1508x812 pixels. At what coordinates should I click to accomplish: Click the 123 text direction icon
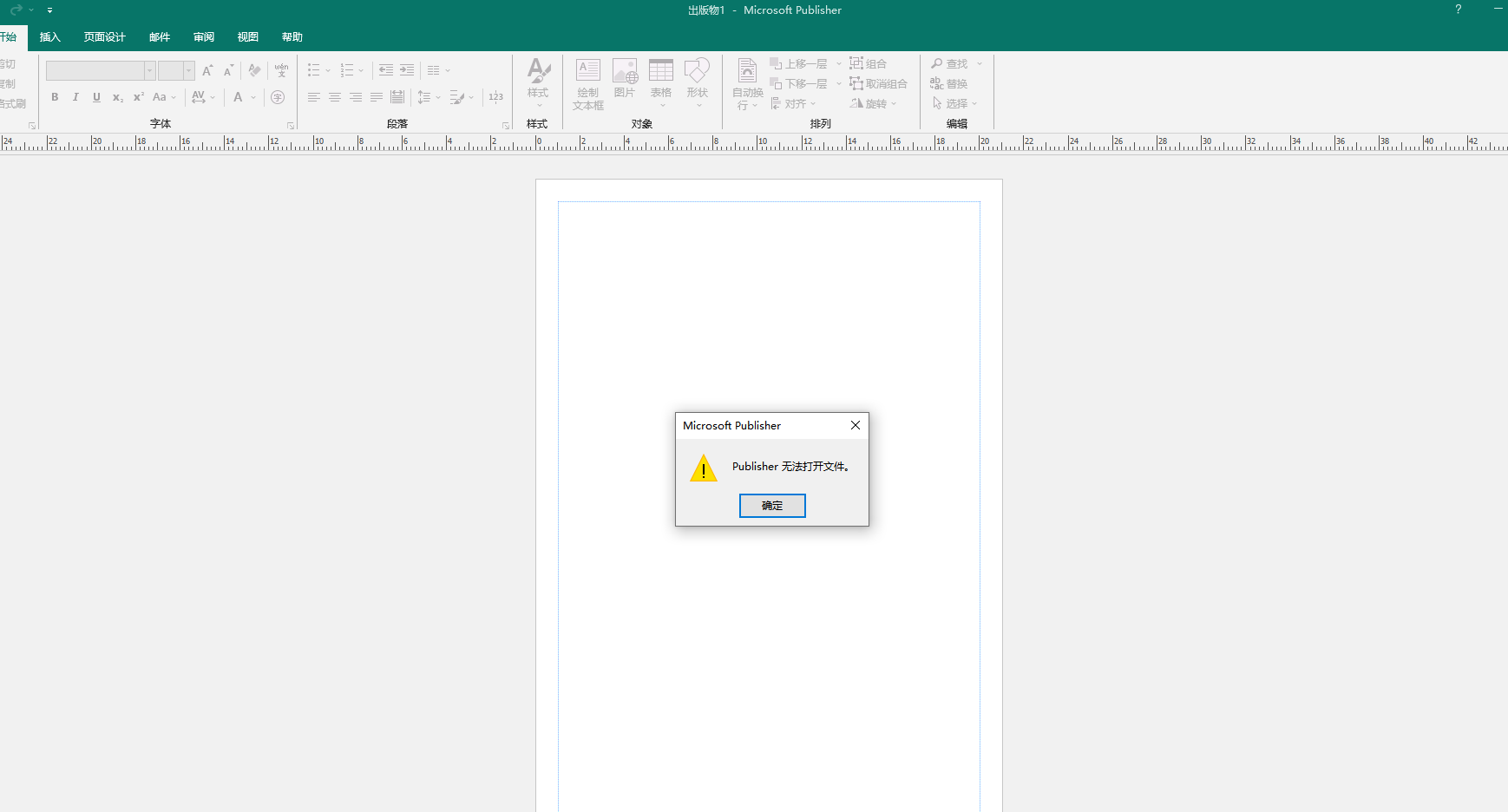496,97
